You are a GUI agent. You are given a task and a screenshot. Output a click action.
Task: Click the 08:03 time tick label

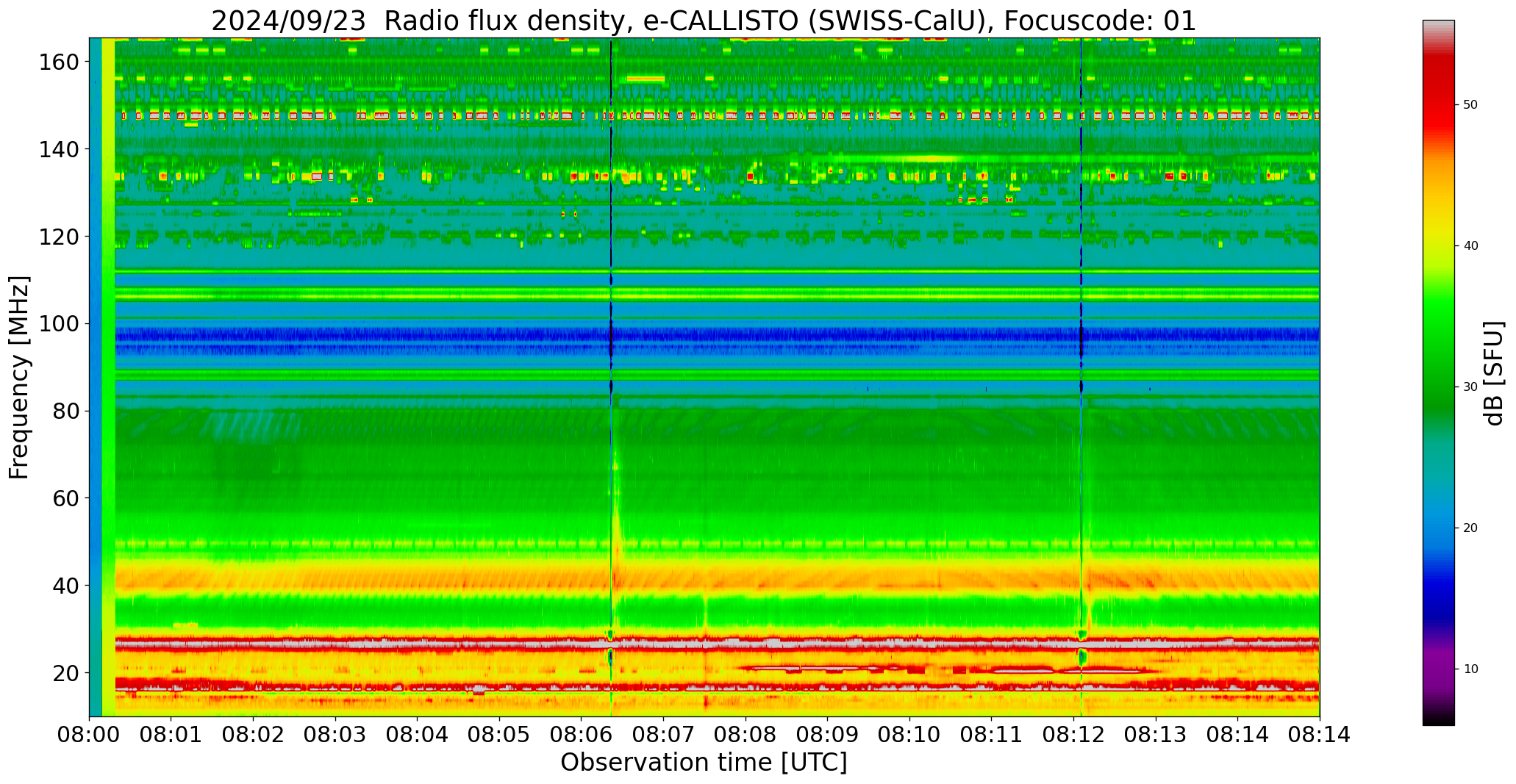click(x=336, y=735)
